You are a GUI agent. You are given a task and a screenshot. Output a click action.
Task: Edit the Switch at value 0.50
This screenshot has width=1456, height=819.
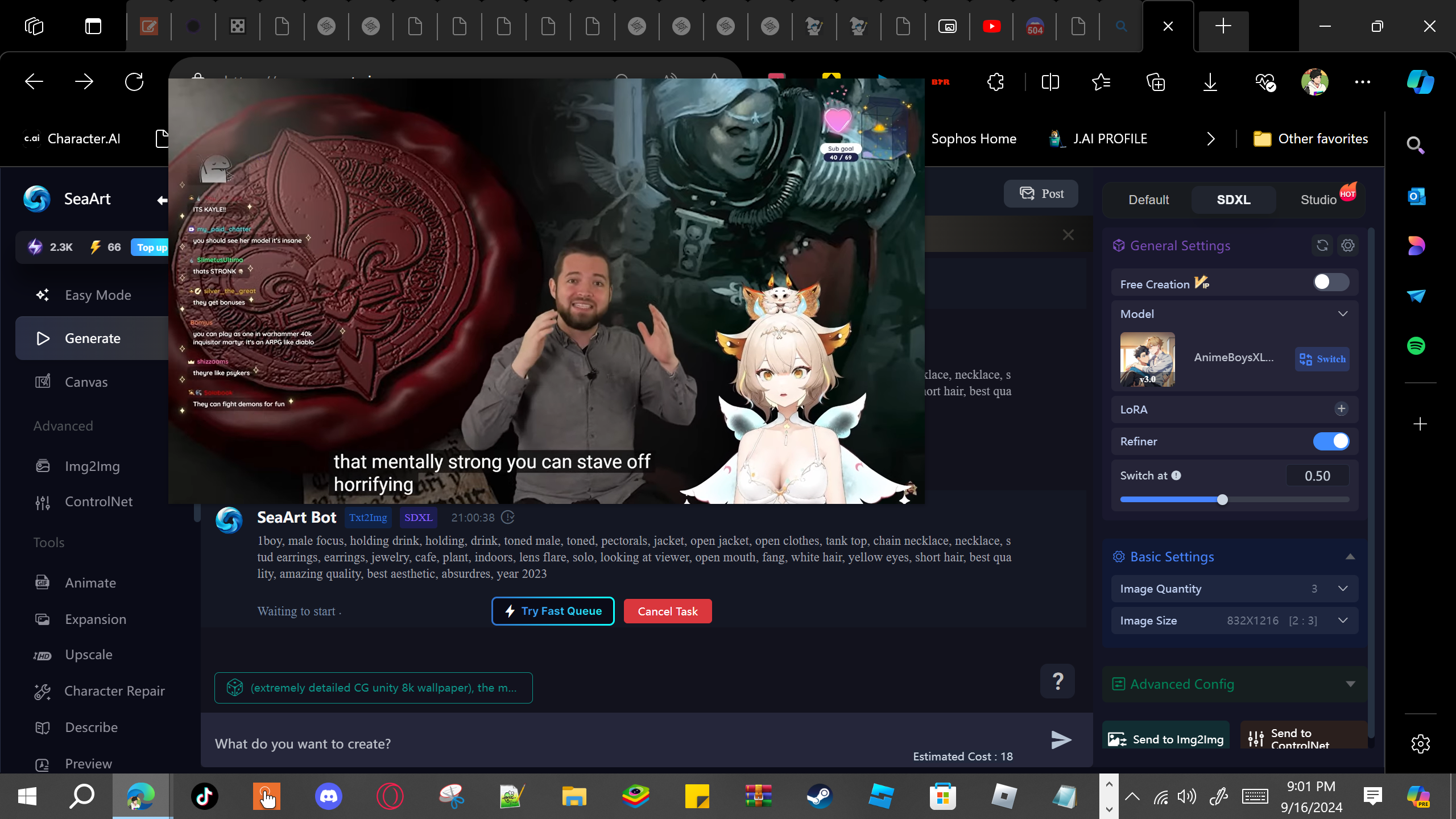pyautogui.click(x=1317, y=476)
